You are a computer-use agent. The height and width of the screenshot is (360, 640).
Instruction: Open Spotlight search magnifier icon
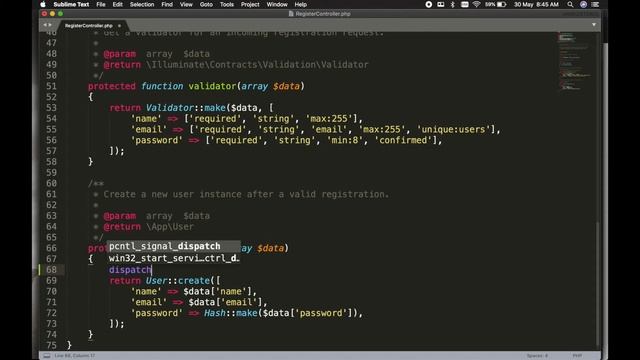pyautogui.click(x=570, y=4)
